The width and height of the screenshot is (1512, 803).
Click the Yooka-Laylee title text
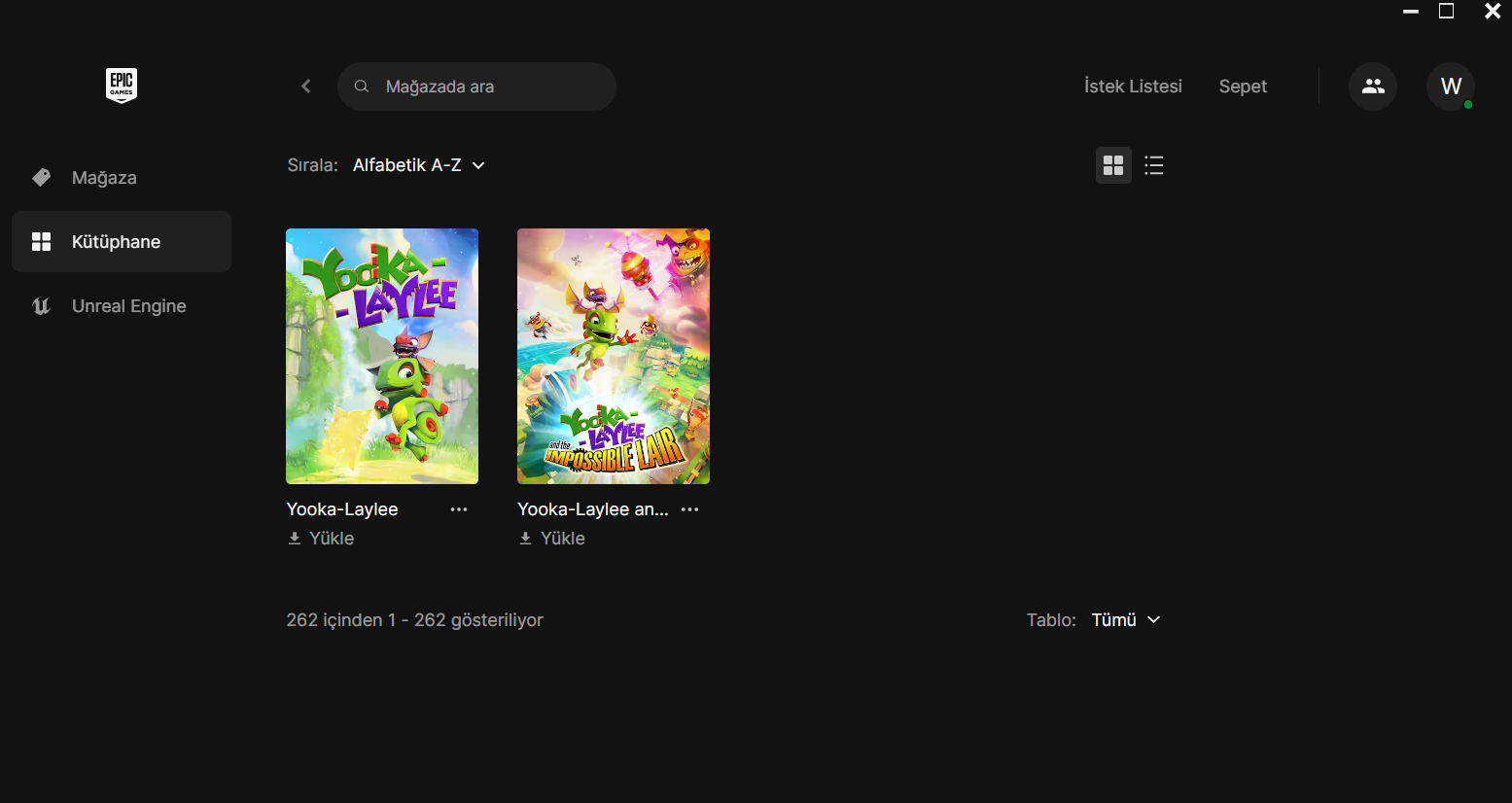[342, 509]
